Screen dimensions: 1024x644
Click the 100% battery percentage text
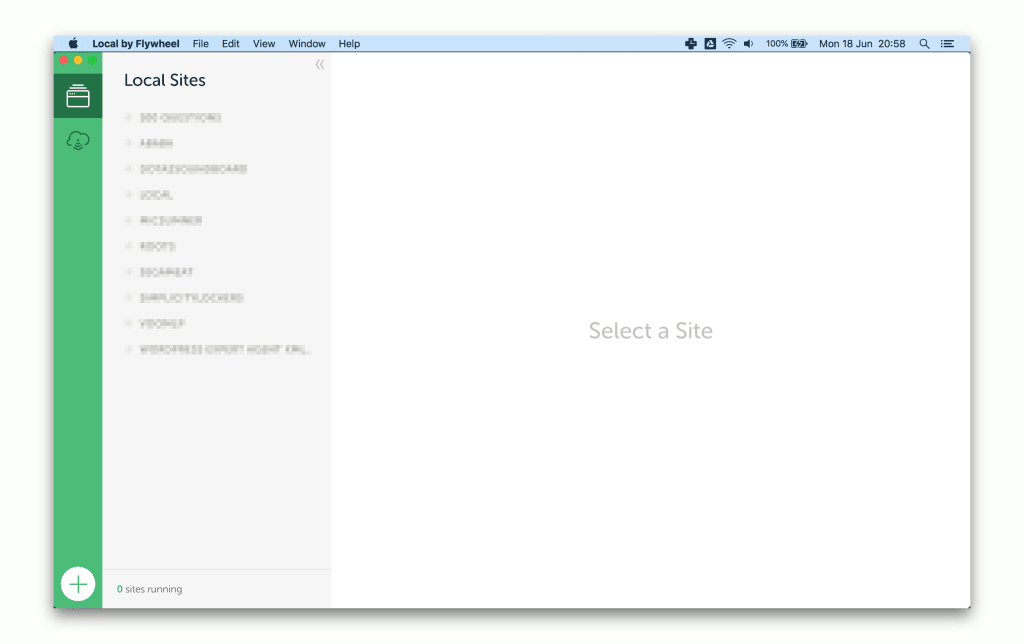776,44
